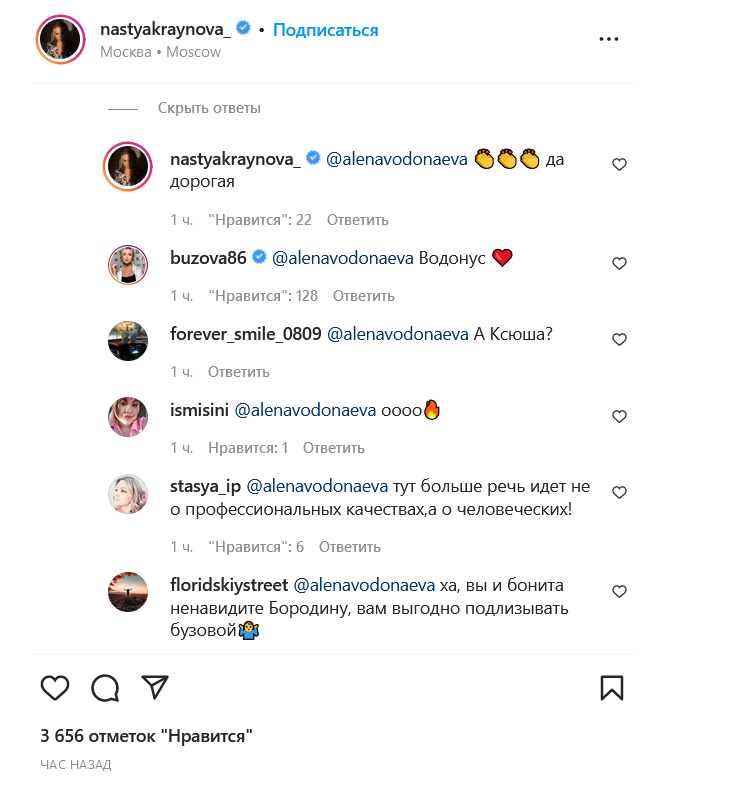View the 3 656 post likes list
The image size is (730, 799).
tap(146, 736)
